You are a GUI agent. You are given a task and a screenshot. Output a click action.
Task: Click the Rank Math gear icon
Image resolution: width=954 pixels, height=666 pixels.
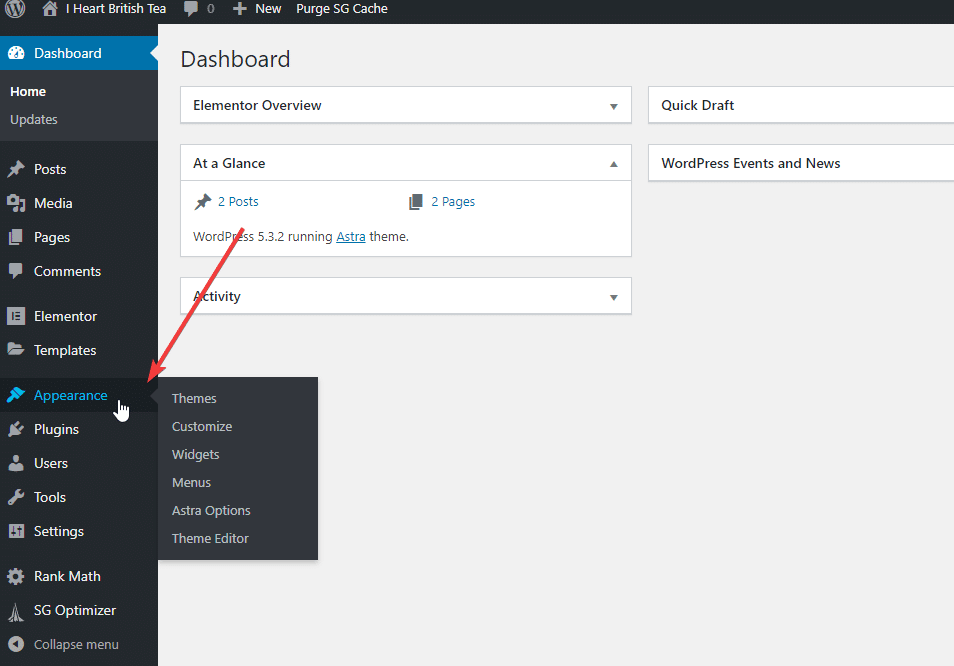coord(16,577)
